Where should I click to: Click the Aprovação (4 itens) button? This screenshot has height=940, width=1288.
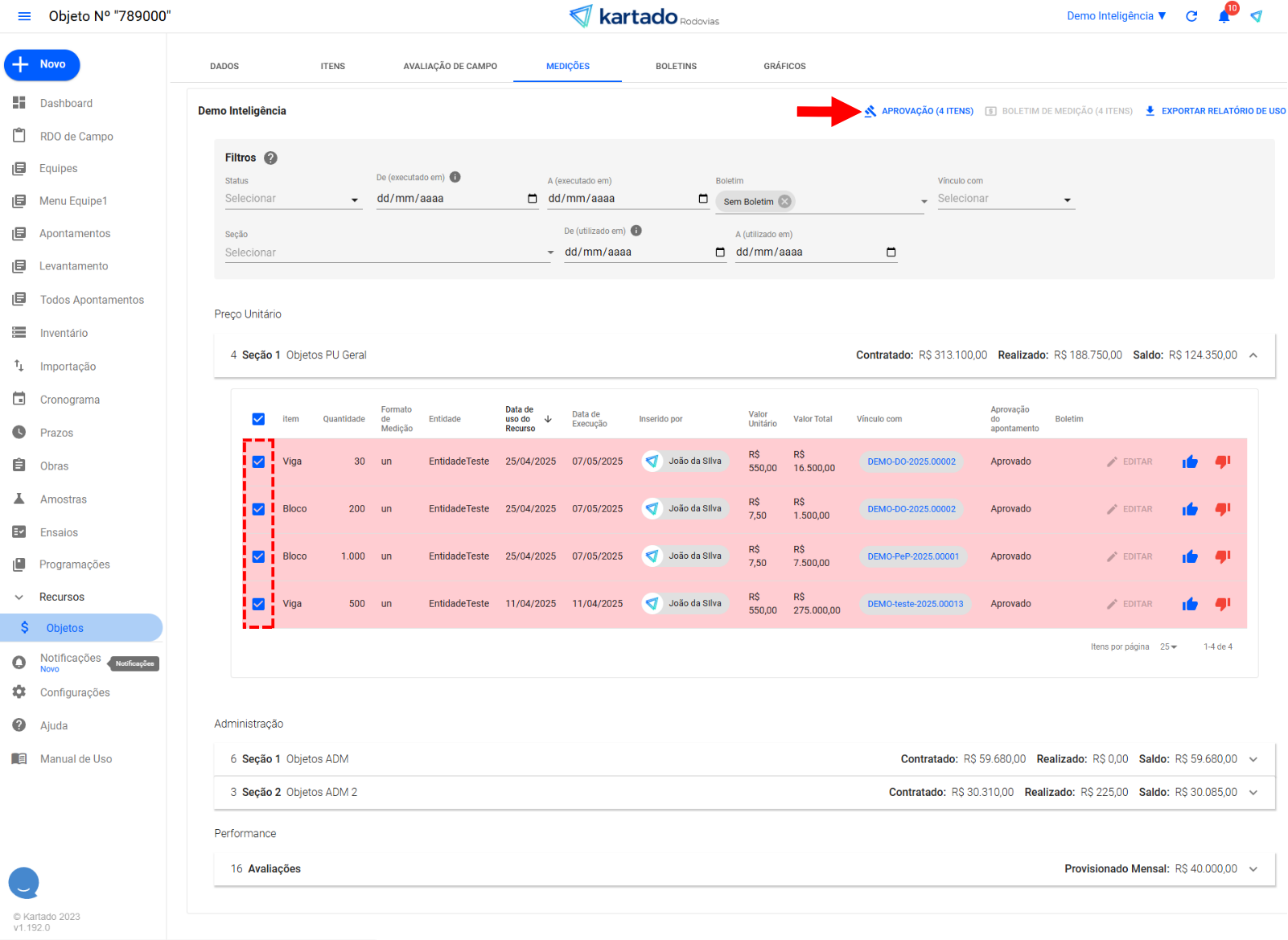920,111
